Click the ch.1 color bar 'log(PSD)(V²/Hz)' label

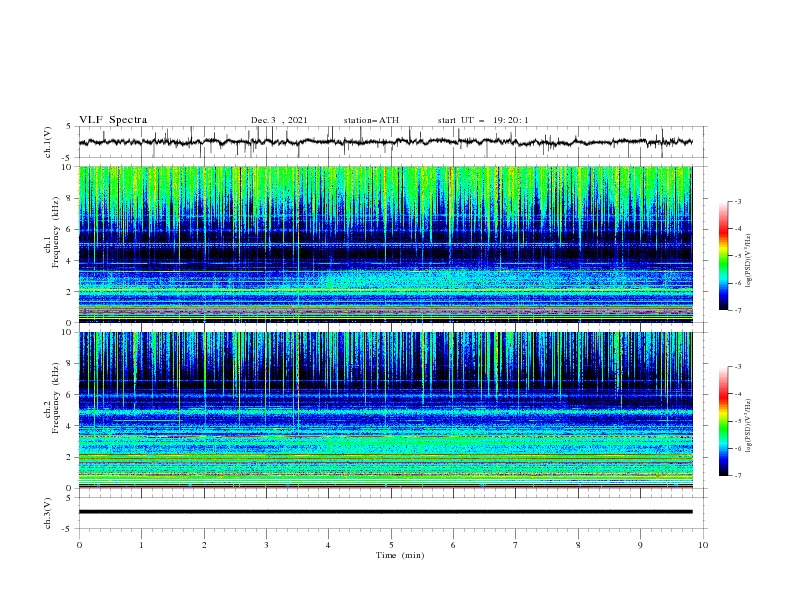(x=749, y=260)
